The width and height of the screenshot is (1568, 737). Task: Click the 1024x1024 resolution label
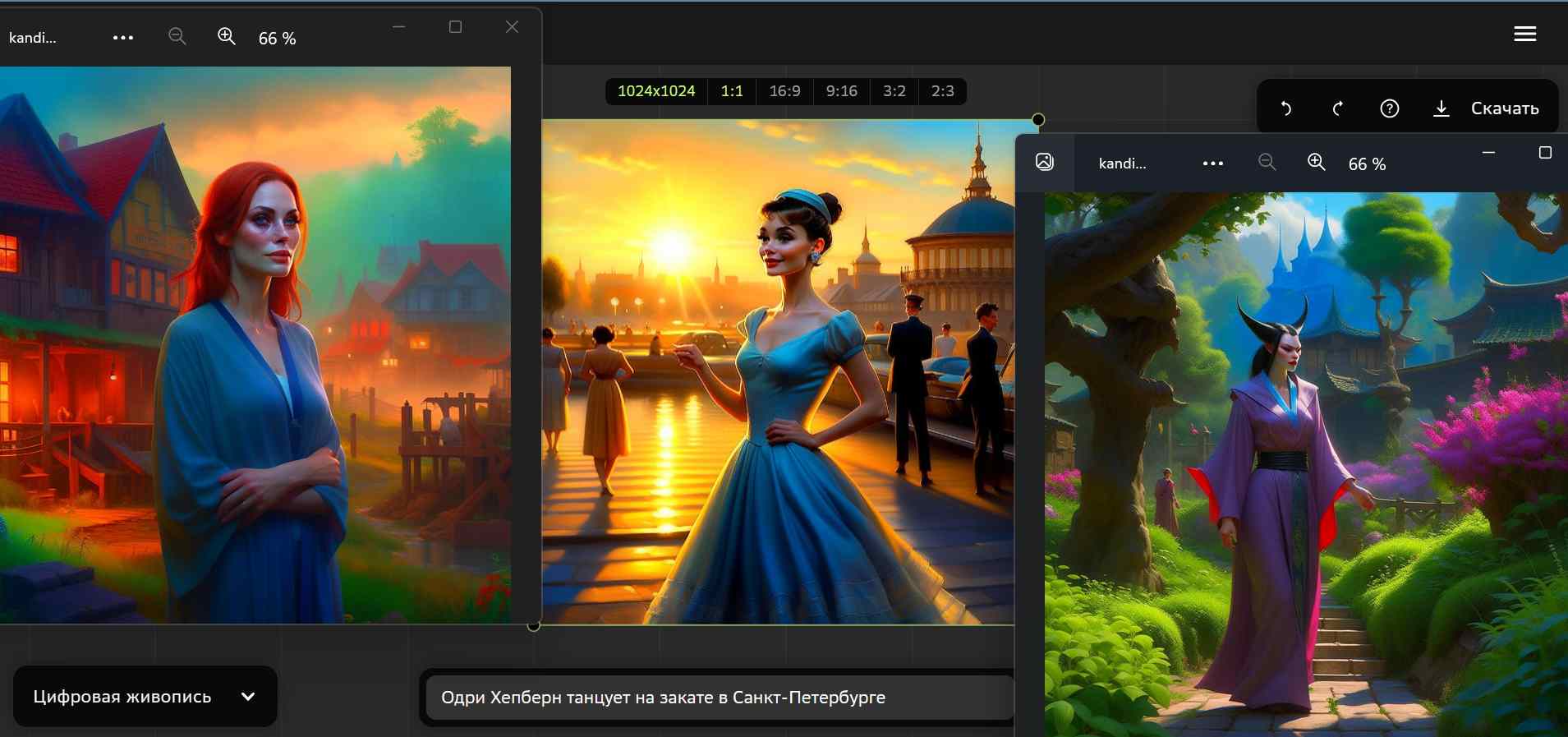[x=655, y=91]
